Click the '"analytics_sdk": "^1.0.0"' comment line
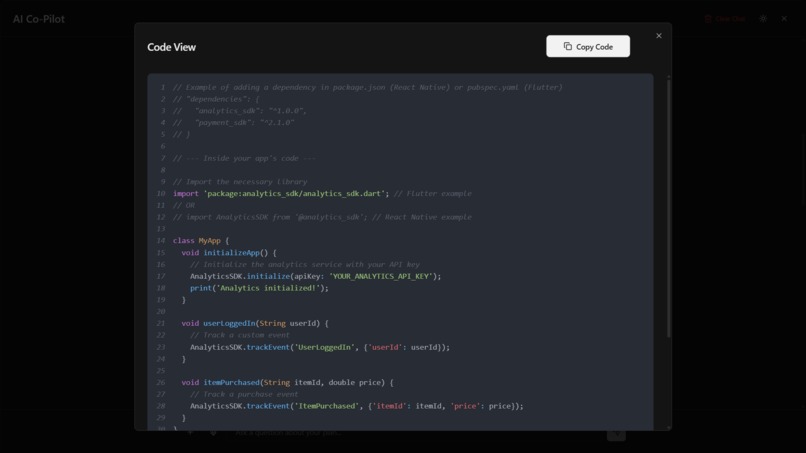The image size is (806, 453). [x=240, y=111]
